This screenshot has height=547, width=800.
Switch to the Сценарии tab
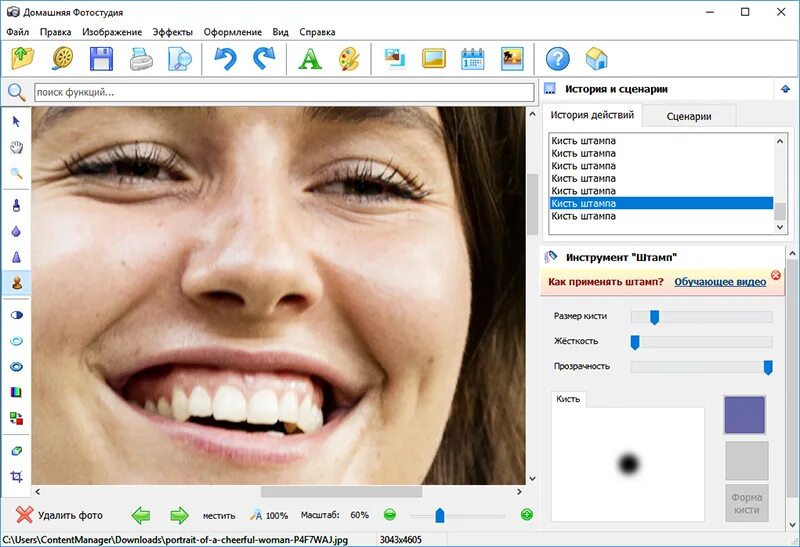pyautogui.click(x=689, y=116)
